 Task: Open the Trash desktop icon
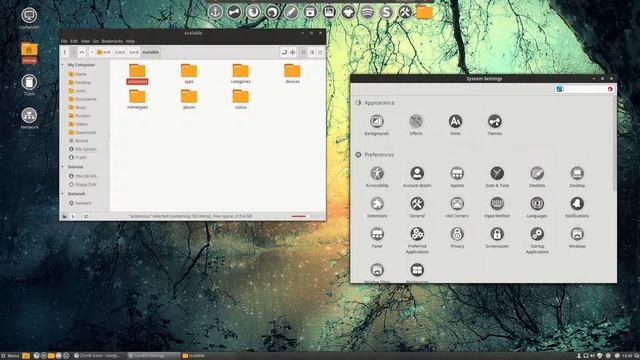pyautogui.click(x=29, y=85)
